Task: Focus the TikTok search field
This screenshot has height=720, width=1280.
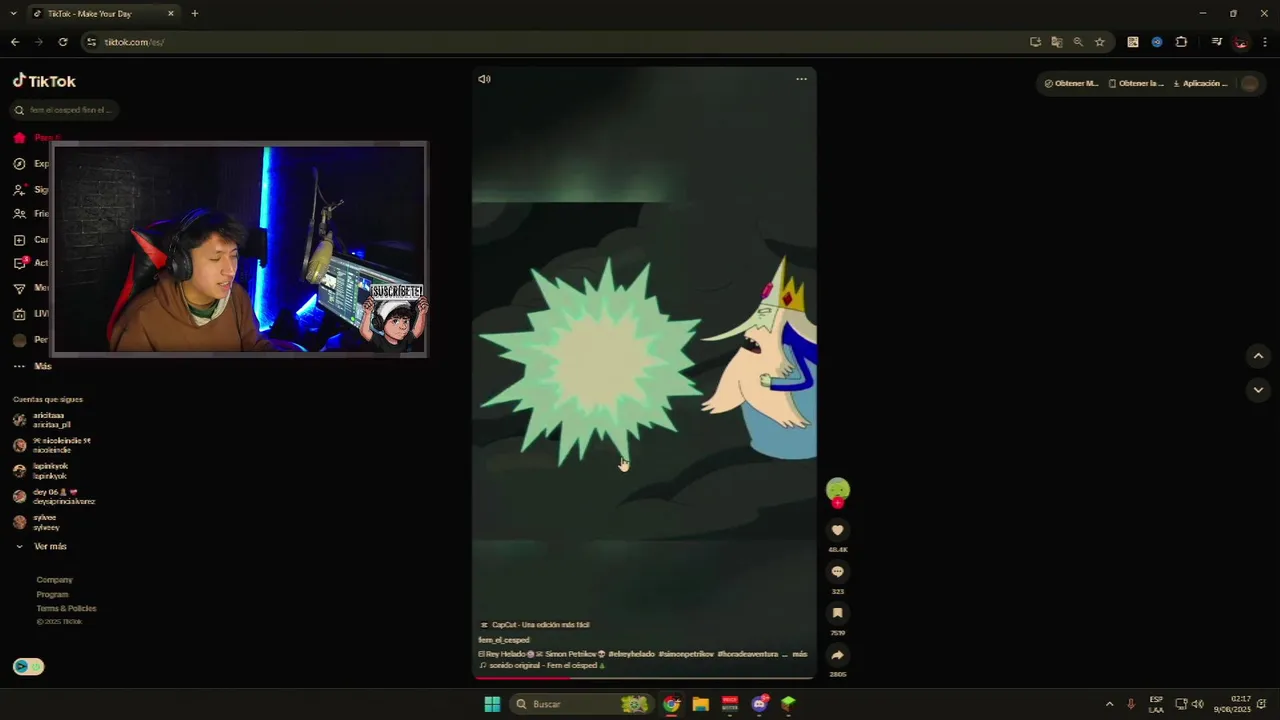Action: (x=66, y=110)
